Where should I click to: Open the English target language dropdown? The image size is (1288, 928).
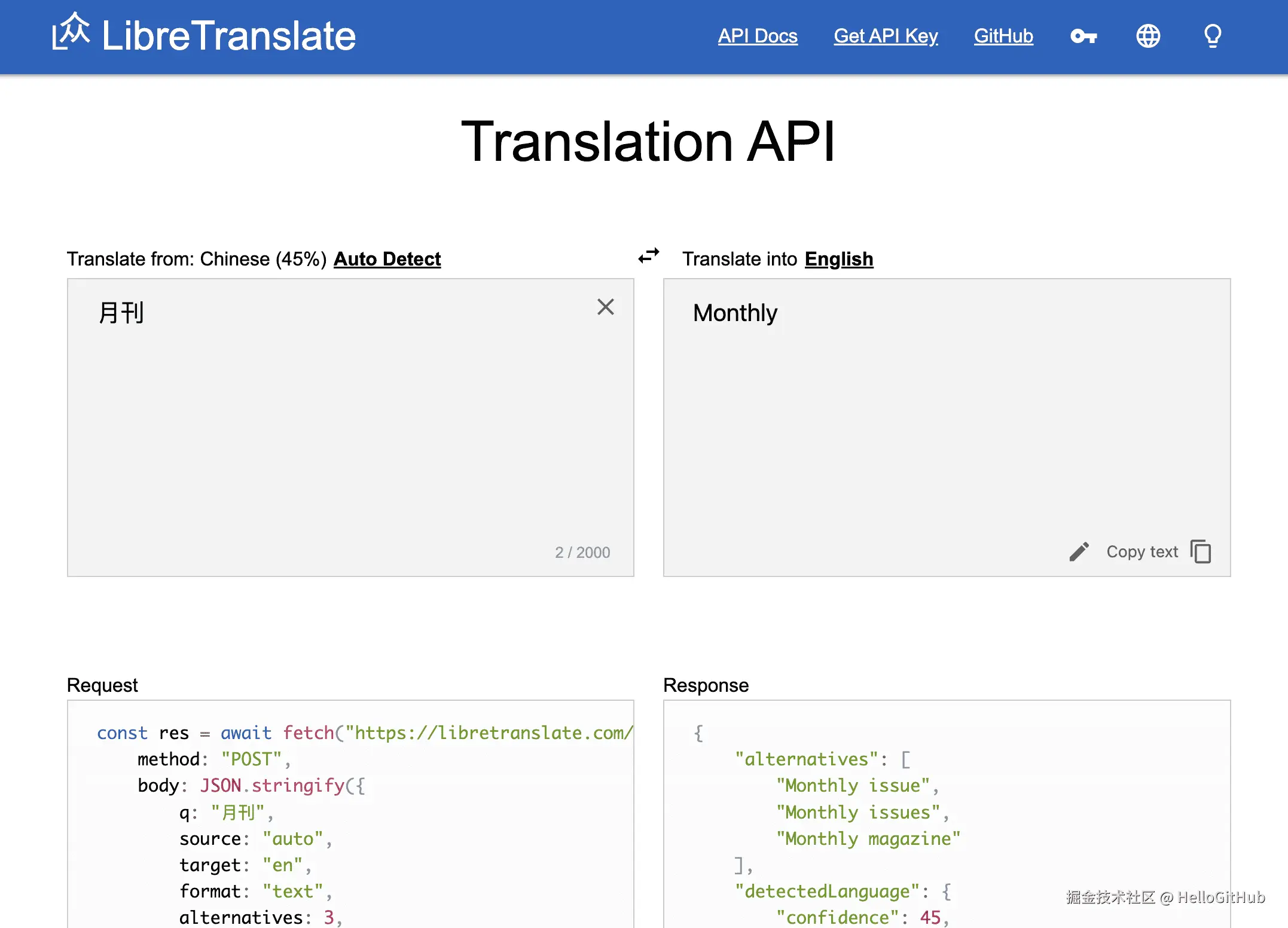(838, 259)
